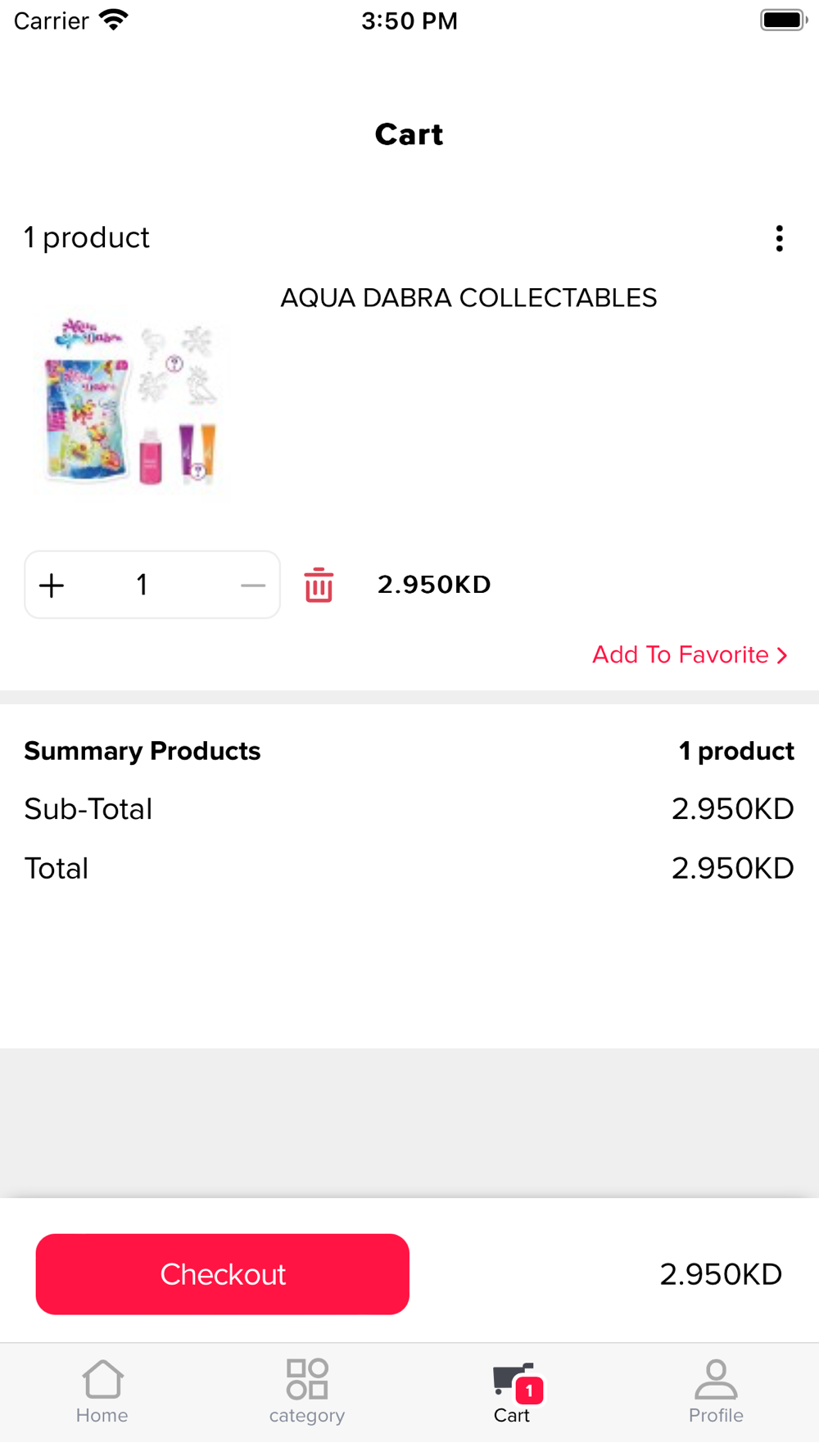The image size is (819, 1456).
Task: Open the three-dot options menu
Action: tap(779, 238)
